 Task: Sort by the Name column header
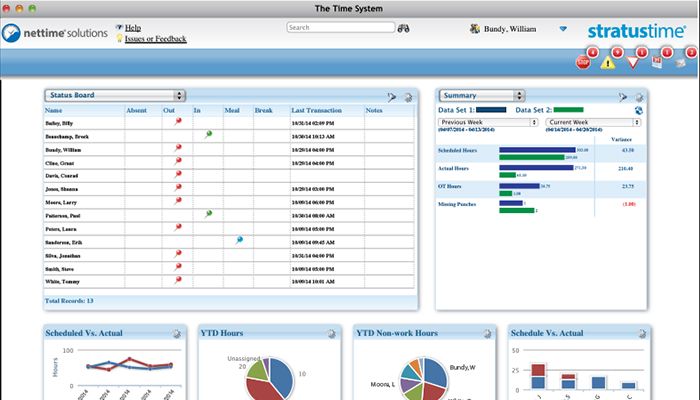[x=54, y=110]
